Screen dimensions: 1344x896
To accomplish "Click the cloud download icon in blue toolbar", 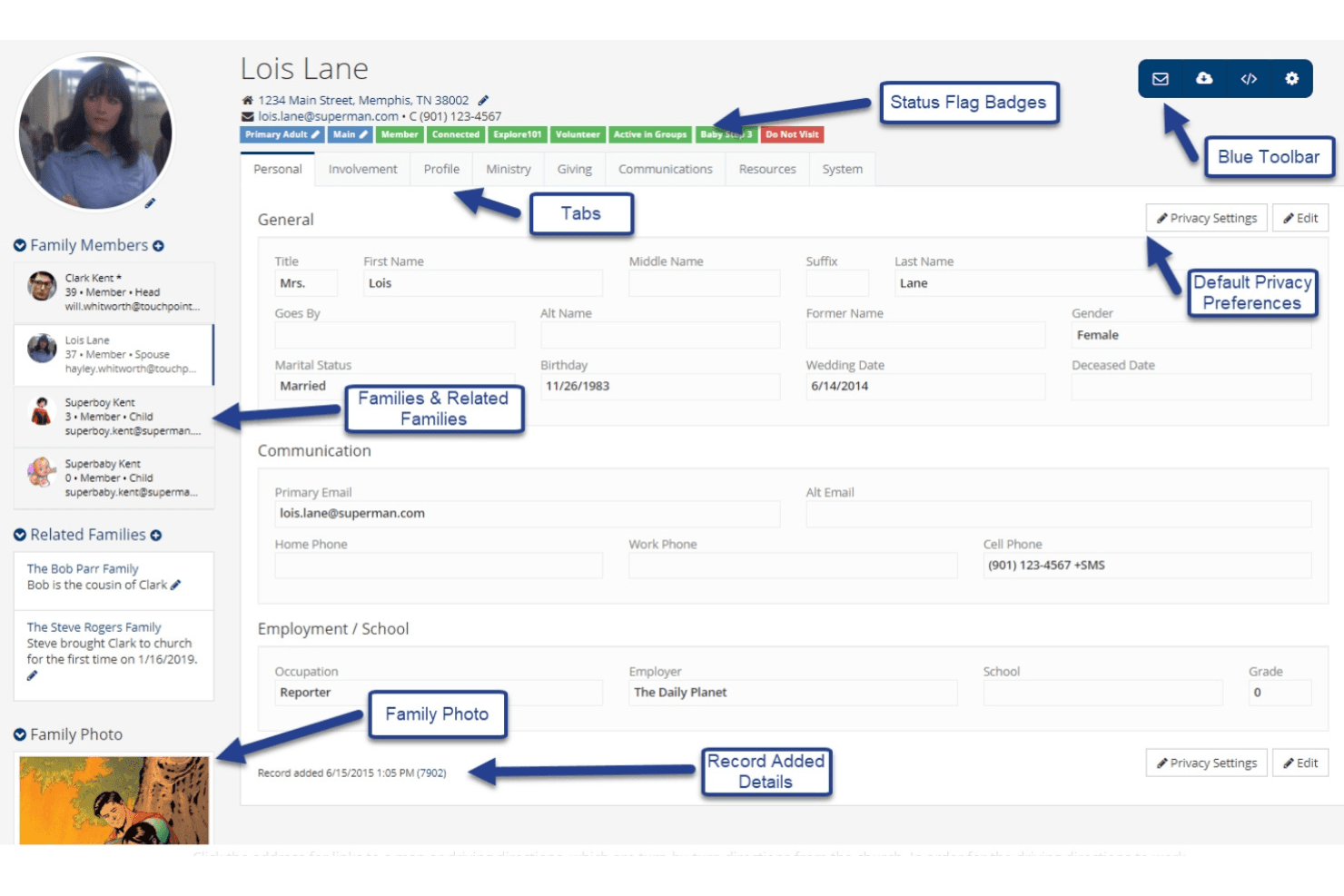I will (x=1204, y=79).
